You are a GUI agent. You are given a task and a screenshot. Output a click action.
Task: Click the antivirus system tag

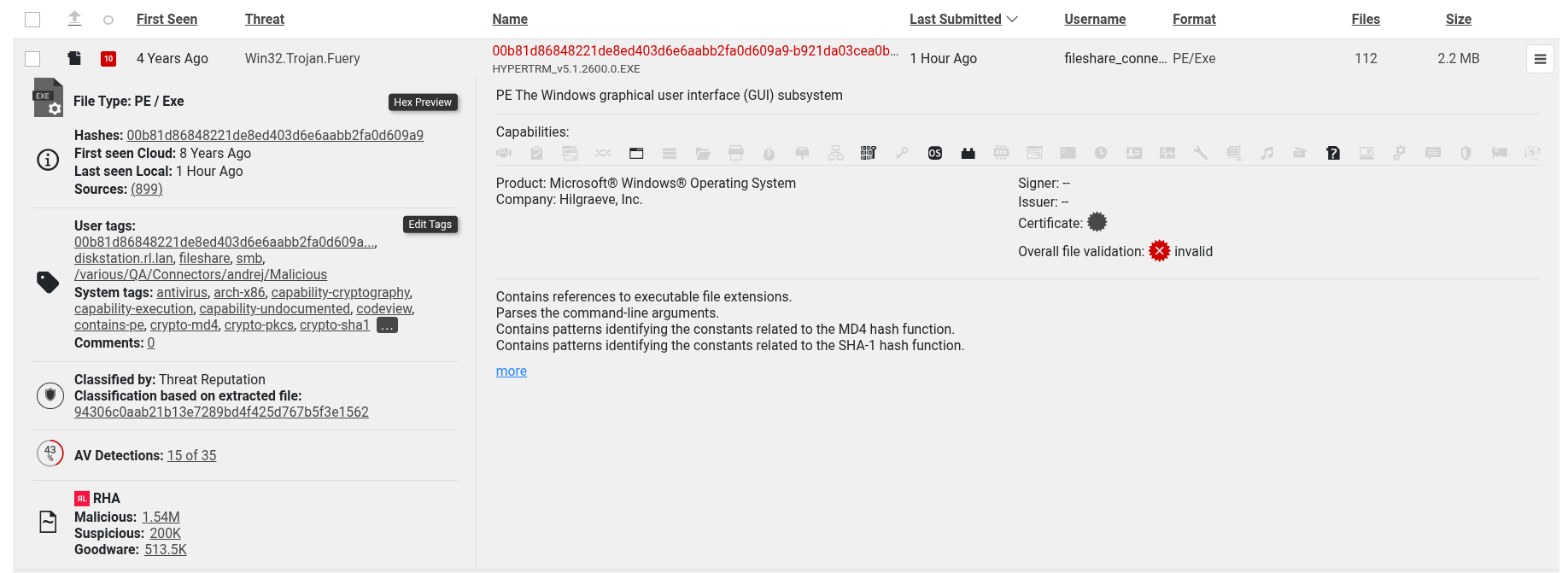pos(182,292)
